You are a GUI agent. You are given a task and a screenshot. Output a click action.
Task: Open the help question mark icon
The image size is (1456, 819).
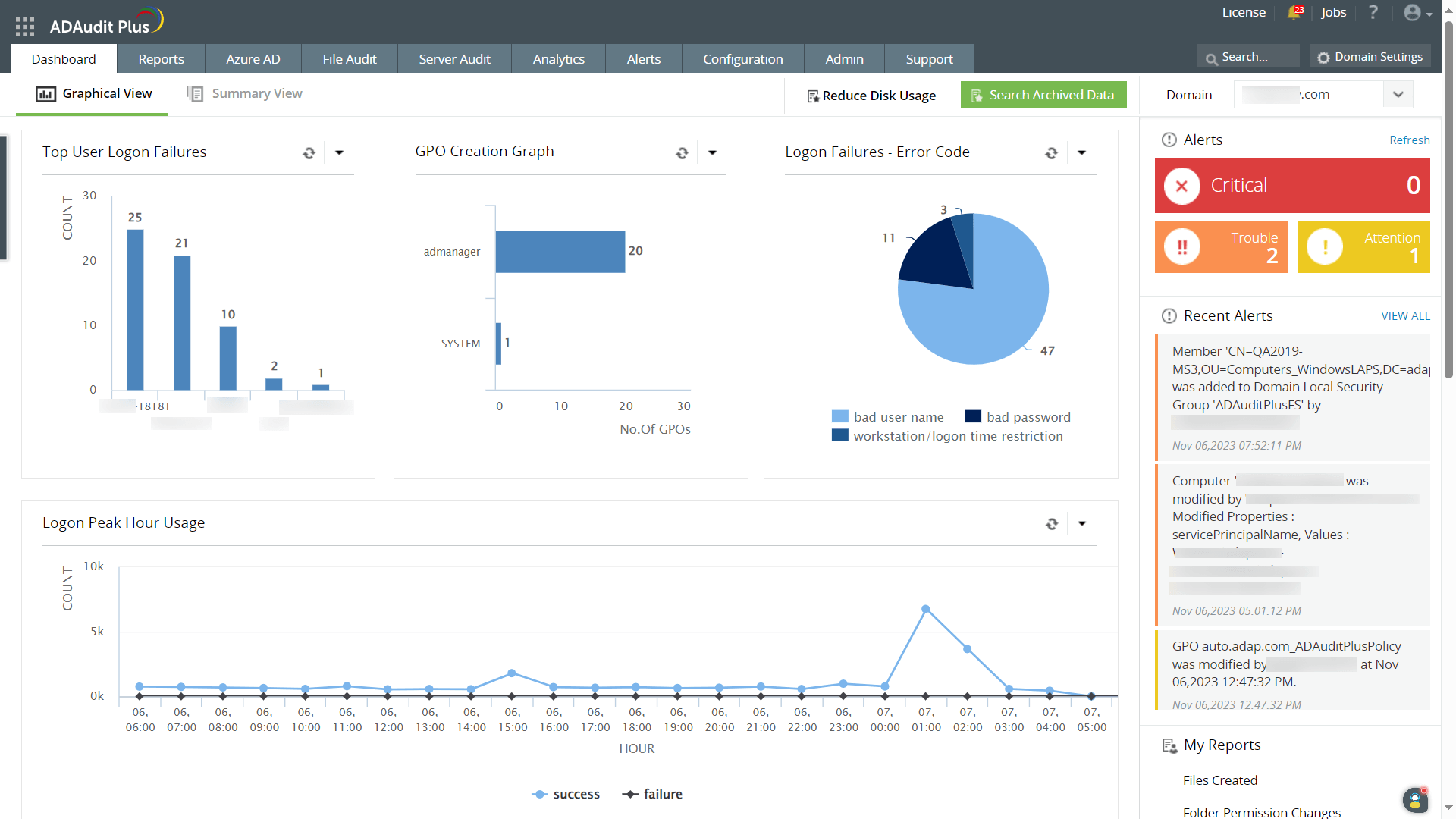pos(1373,13)
